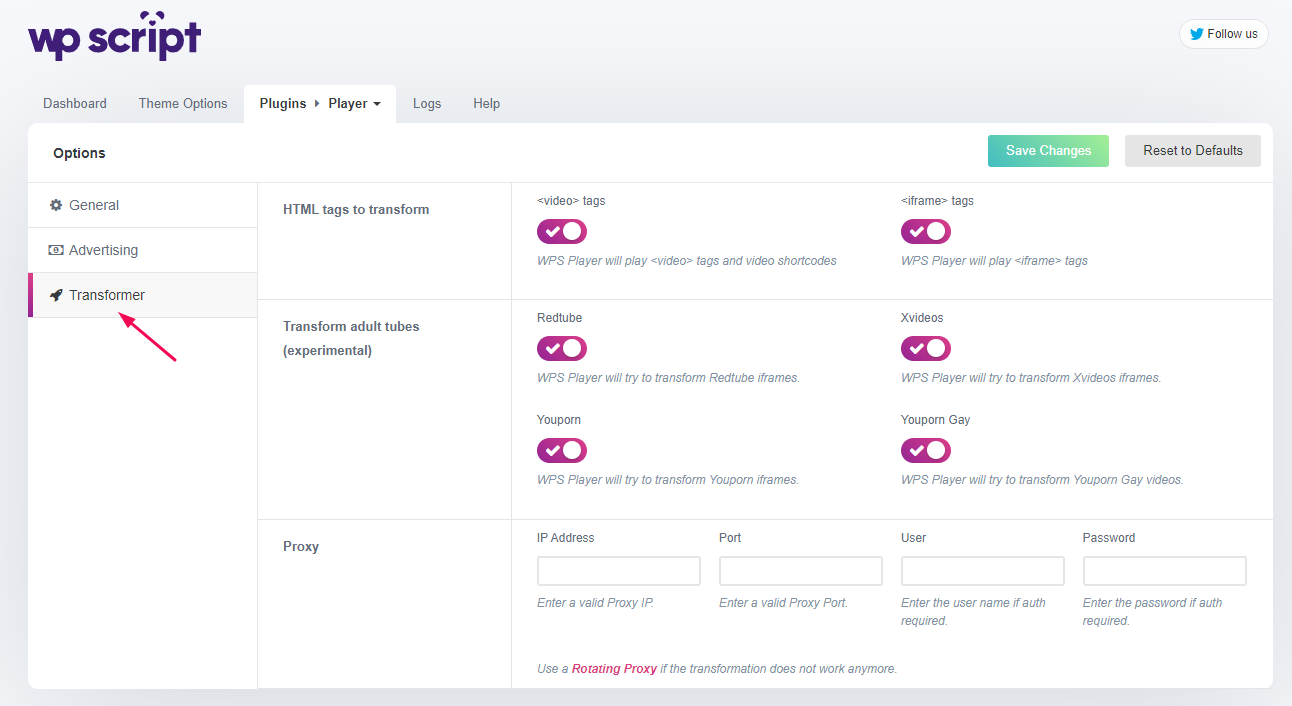Select the Advertising sidebar section
Viewport: 1292px width, 706px height.
point(143,250)
